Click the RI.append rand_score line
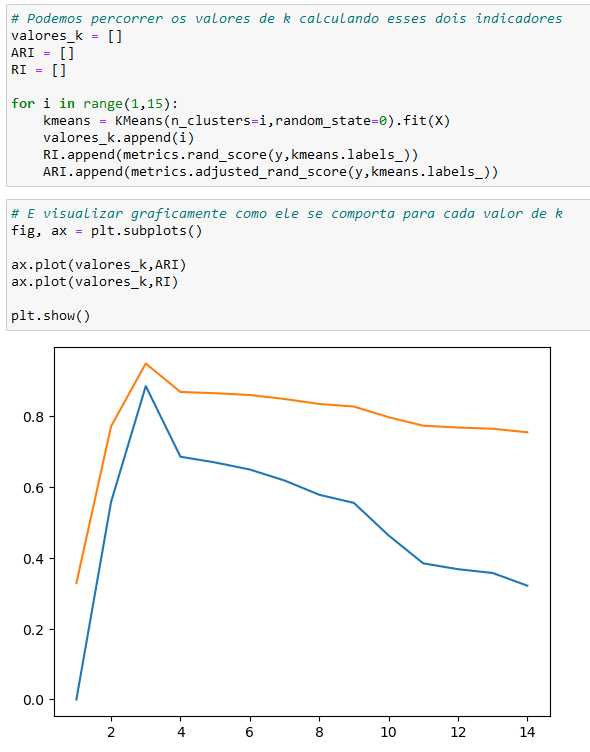Image resolution: width=590 pixels, height=752 pixels. [x=231, y=155]
